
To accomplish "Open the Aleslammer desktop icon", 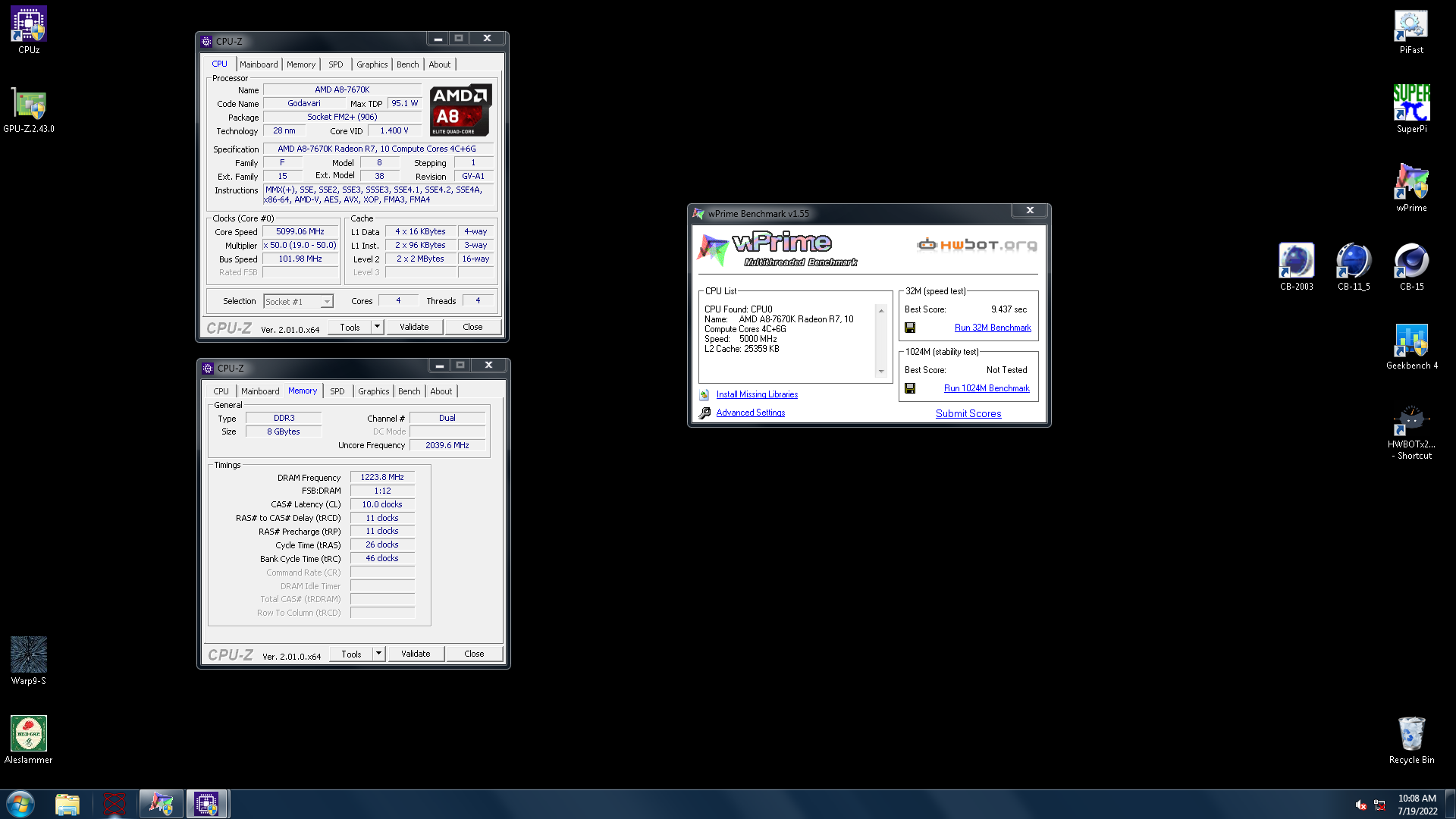I will [x=29, y=740].
